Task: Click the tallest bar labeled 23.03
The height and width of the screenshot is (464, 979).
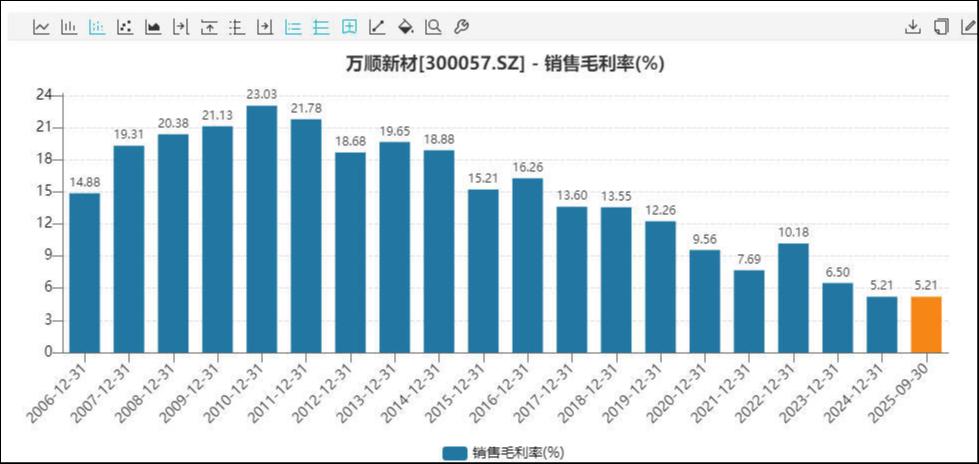Action: pos(261,230)
